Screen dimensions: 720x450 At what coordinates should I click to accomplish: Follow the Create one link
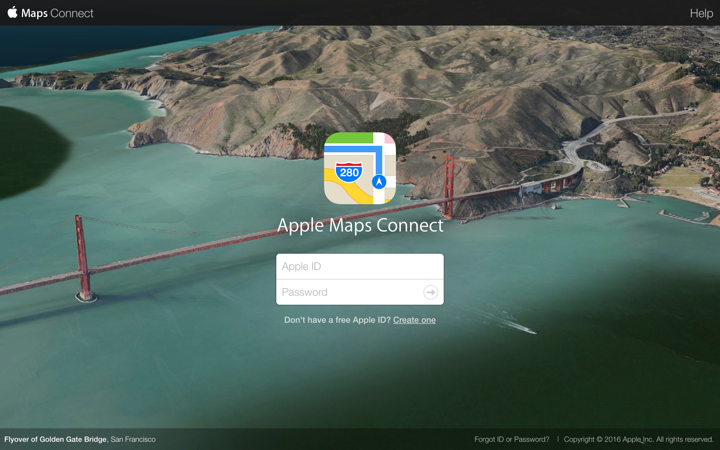[x=414, y=320]
